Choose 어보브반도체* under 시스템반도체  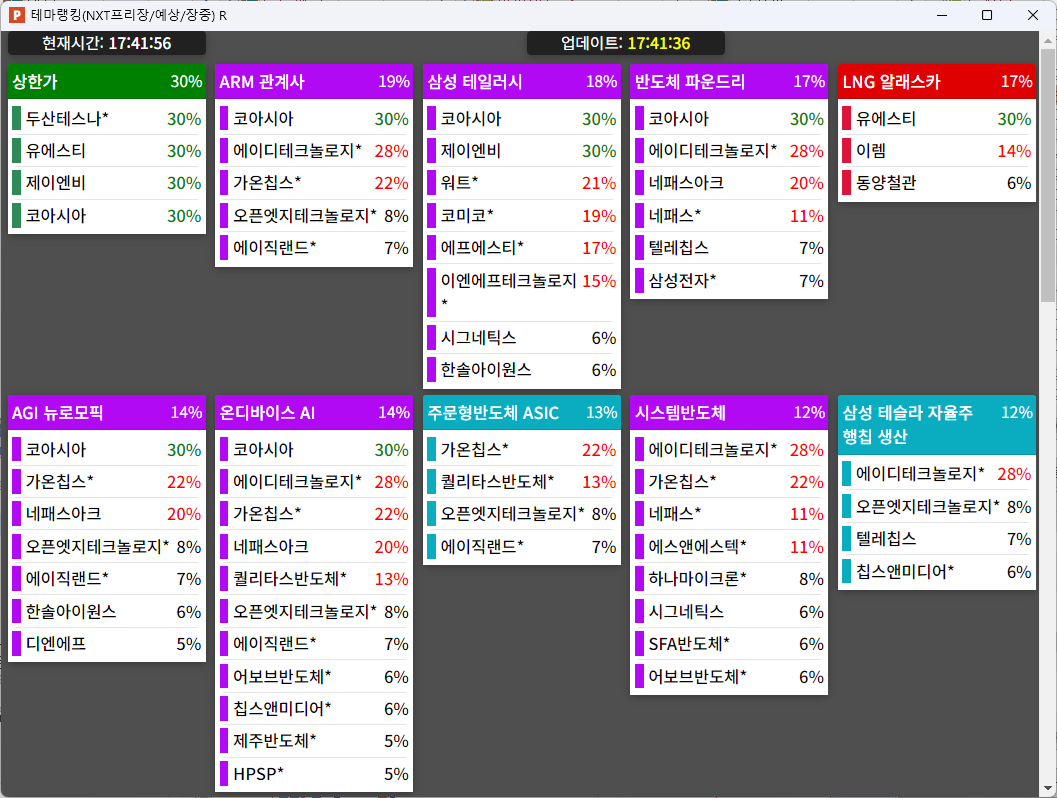(x=729, y=677)
